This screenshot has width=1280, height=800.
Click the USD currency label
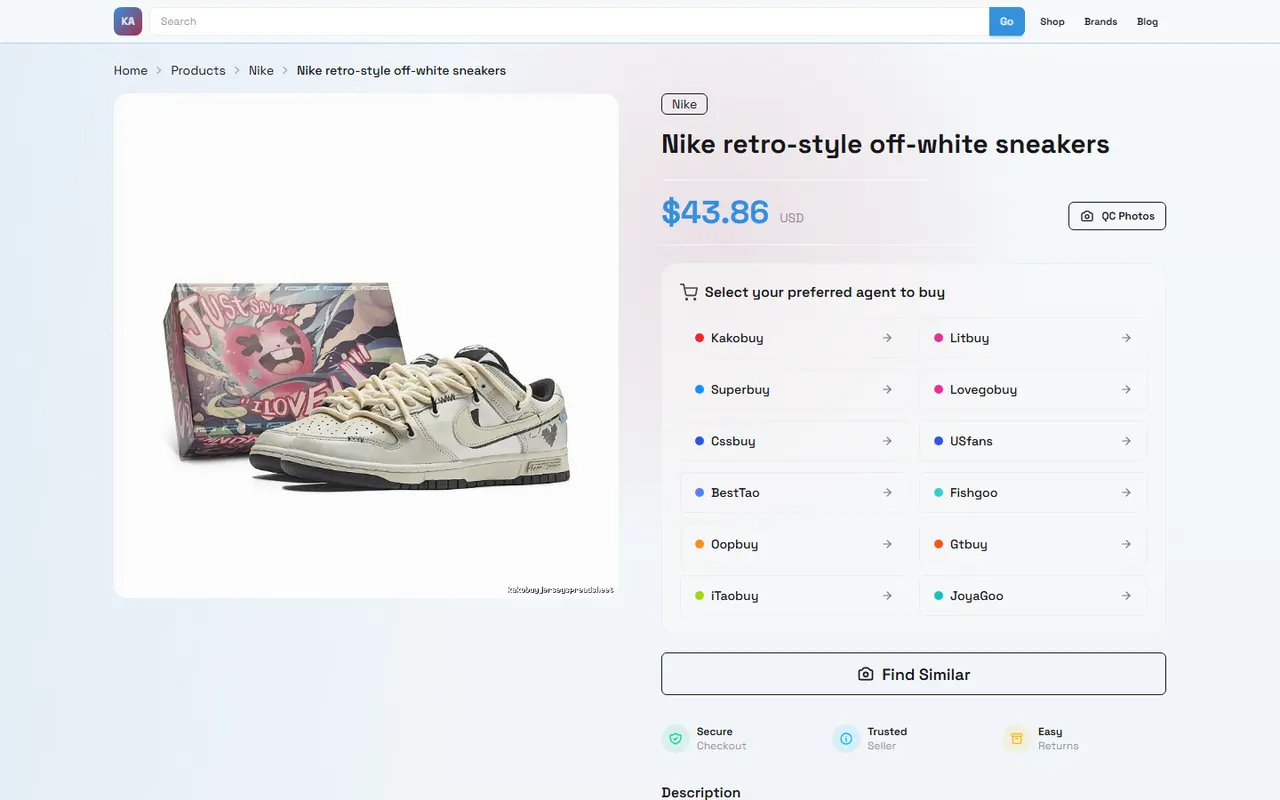point(791,218)
